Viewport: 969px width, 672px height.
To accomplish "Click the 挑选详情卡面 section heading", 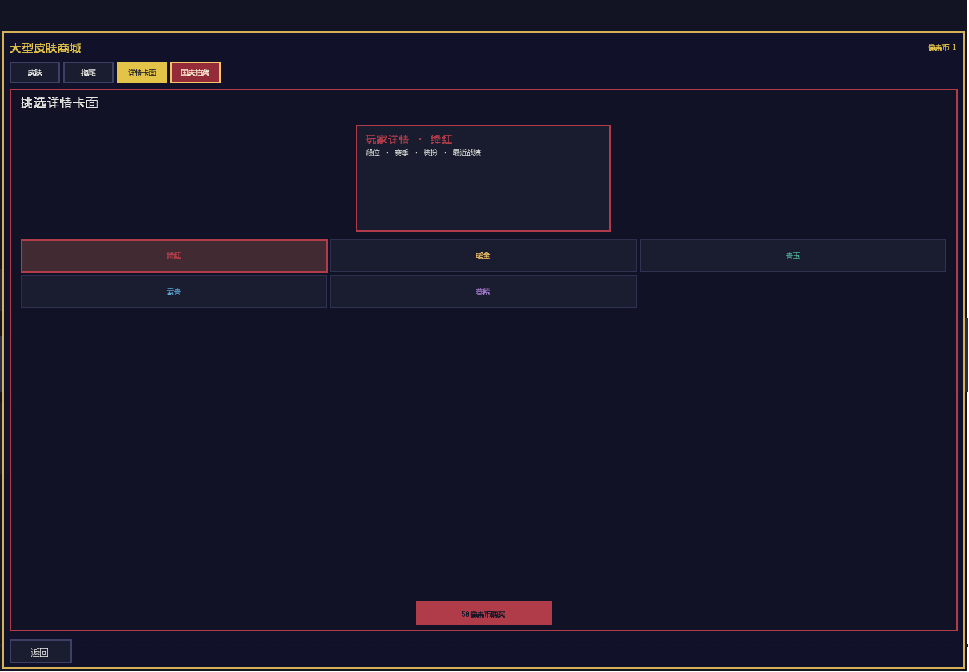I will coord(59,103).
